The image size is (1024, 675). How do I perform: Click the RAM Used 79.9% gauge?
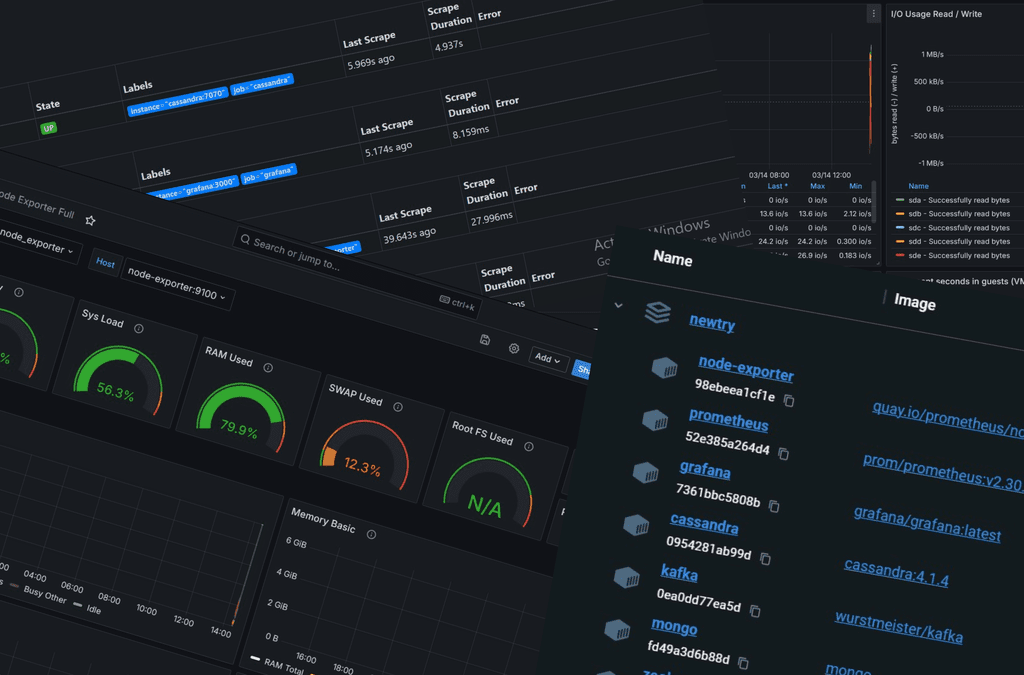(240, 417)
